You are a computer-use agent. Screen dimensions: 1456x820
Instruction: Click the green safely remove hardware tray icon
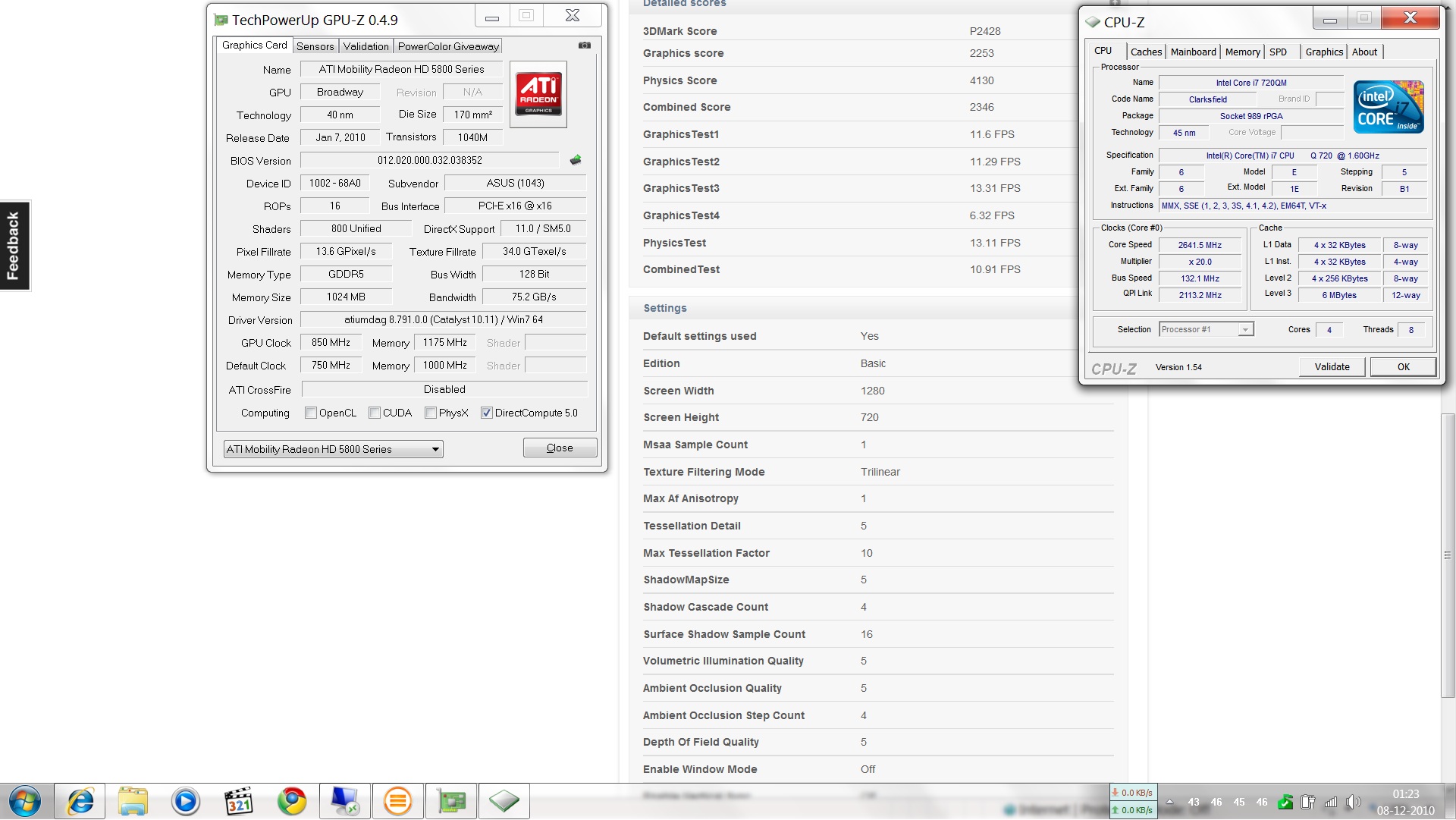click(x=1285, y=802)
